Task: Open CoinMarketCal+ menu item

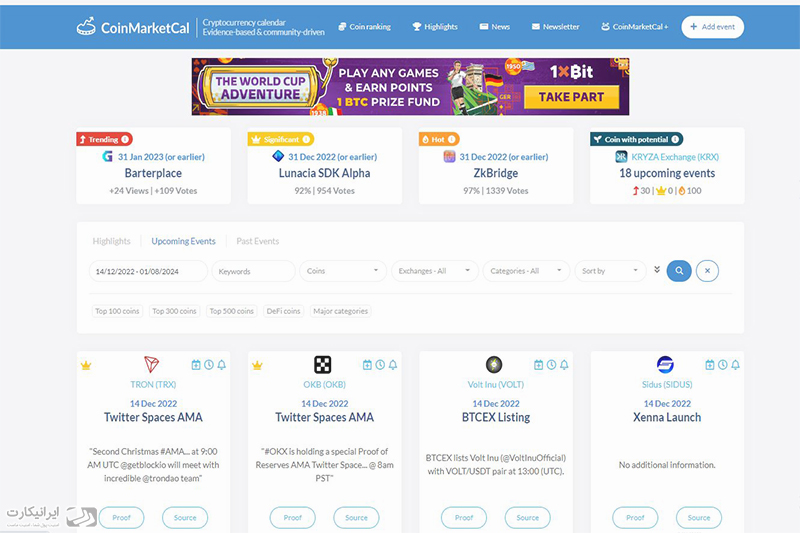Action: [634, 27]
